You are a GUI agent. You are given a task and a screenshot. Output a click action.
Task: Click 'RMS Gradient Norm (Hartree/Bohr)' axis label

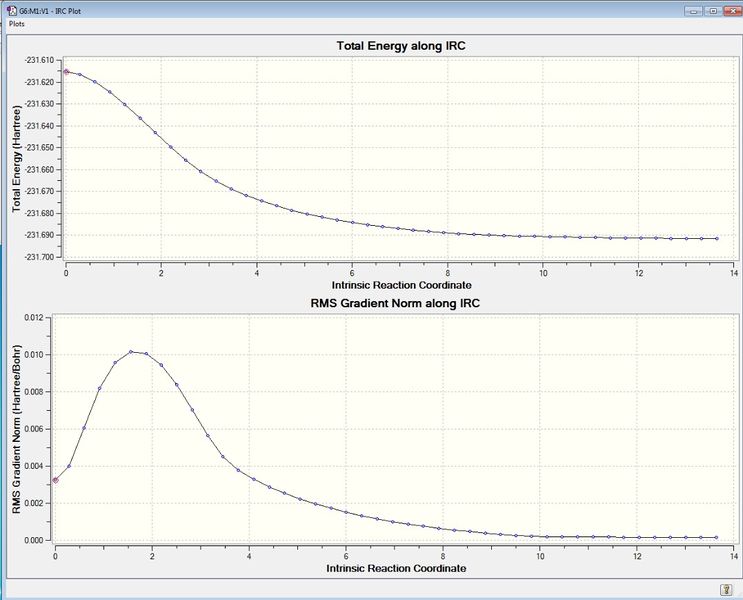tap(16, 429)
